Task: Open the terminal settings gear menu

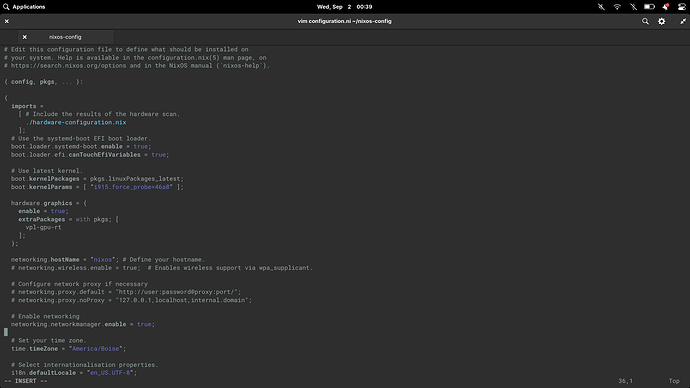Action: [661, 21]
